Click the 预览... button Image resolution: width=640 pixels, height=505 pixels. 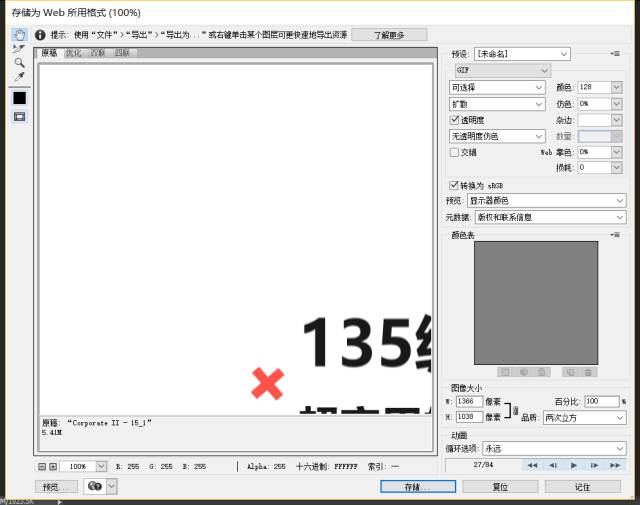(56, 487)
